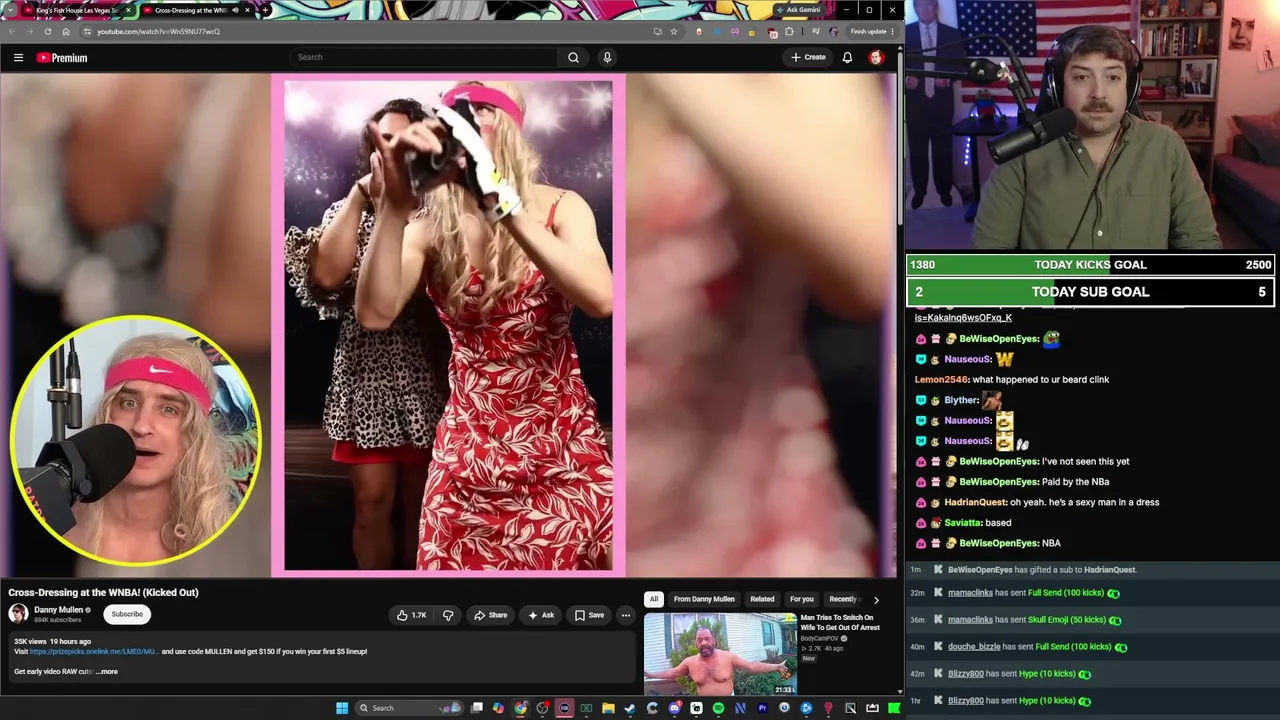Click the TODAY SUB GOAL progress bar
Screen dimensions: 1280x720
click(1090, 292)
